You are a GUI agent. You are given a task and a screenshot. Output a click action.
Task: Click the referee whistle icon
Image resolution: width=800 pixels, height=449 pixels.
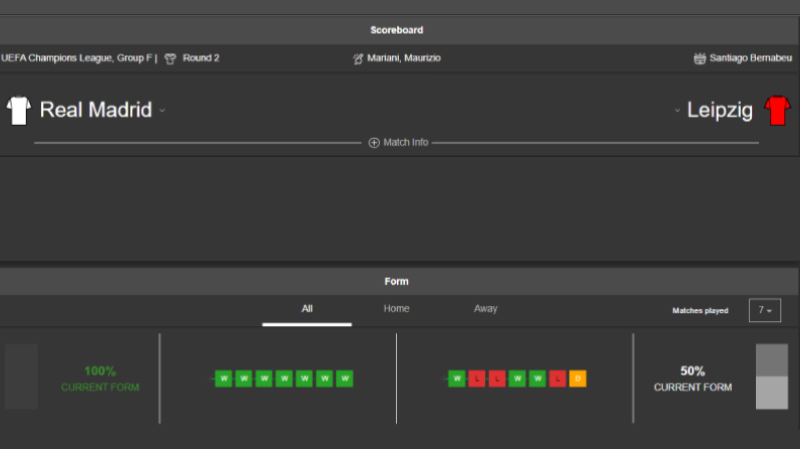click(358, 59)
